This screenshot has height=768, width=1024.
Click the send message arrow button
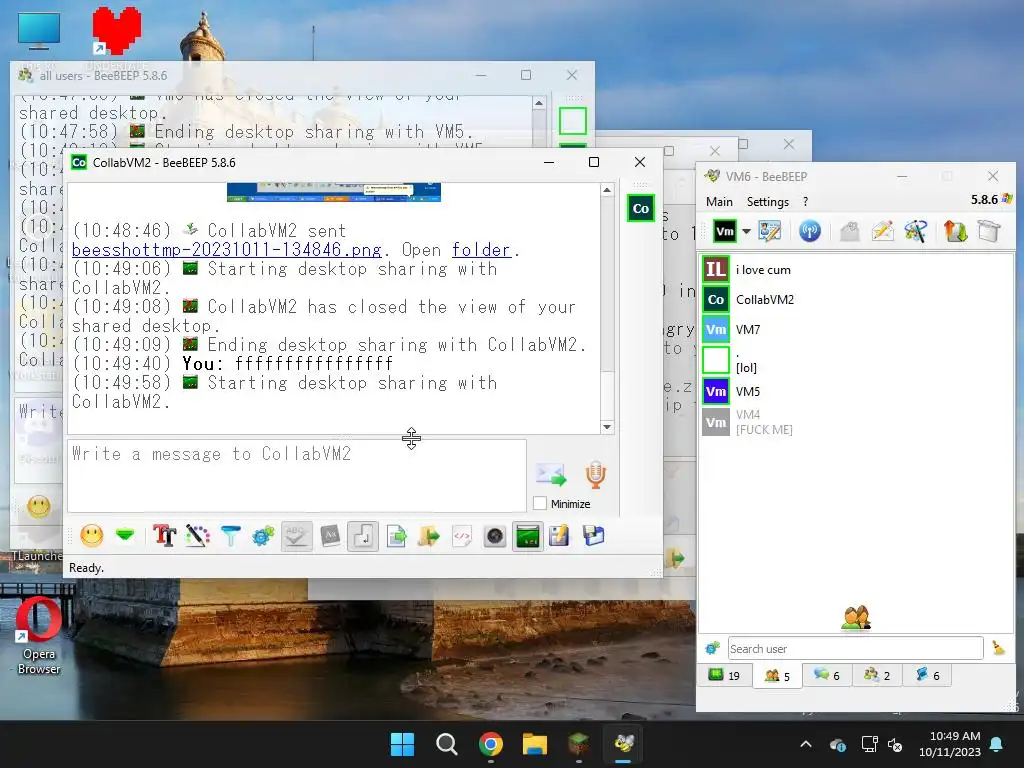click(x=551, y=475)
